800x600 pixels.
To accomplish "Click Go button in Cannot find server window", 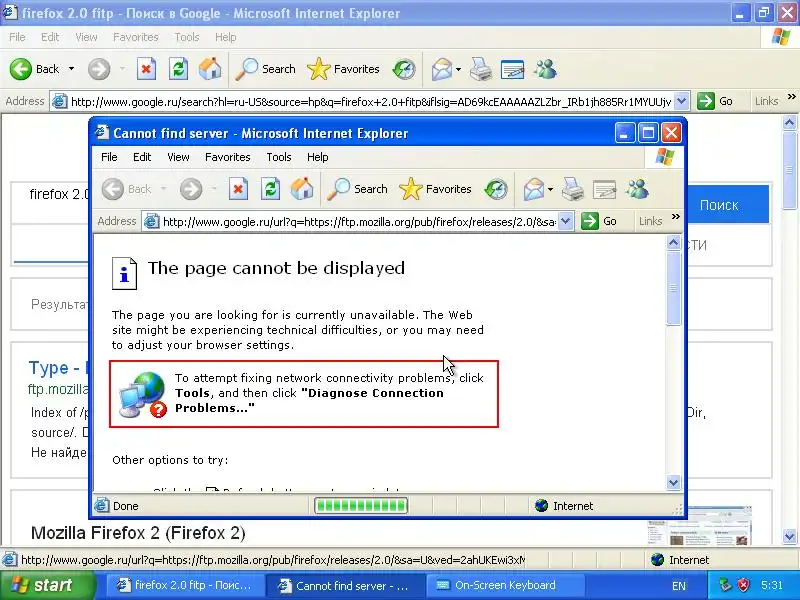I will (x=599, y=221).
